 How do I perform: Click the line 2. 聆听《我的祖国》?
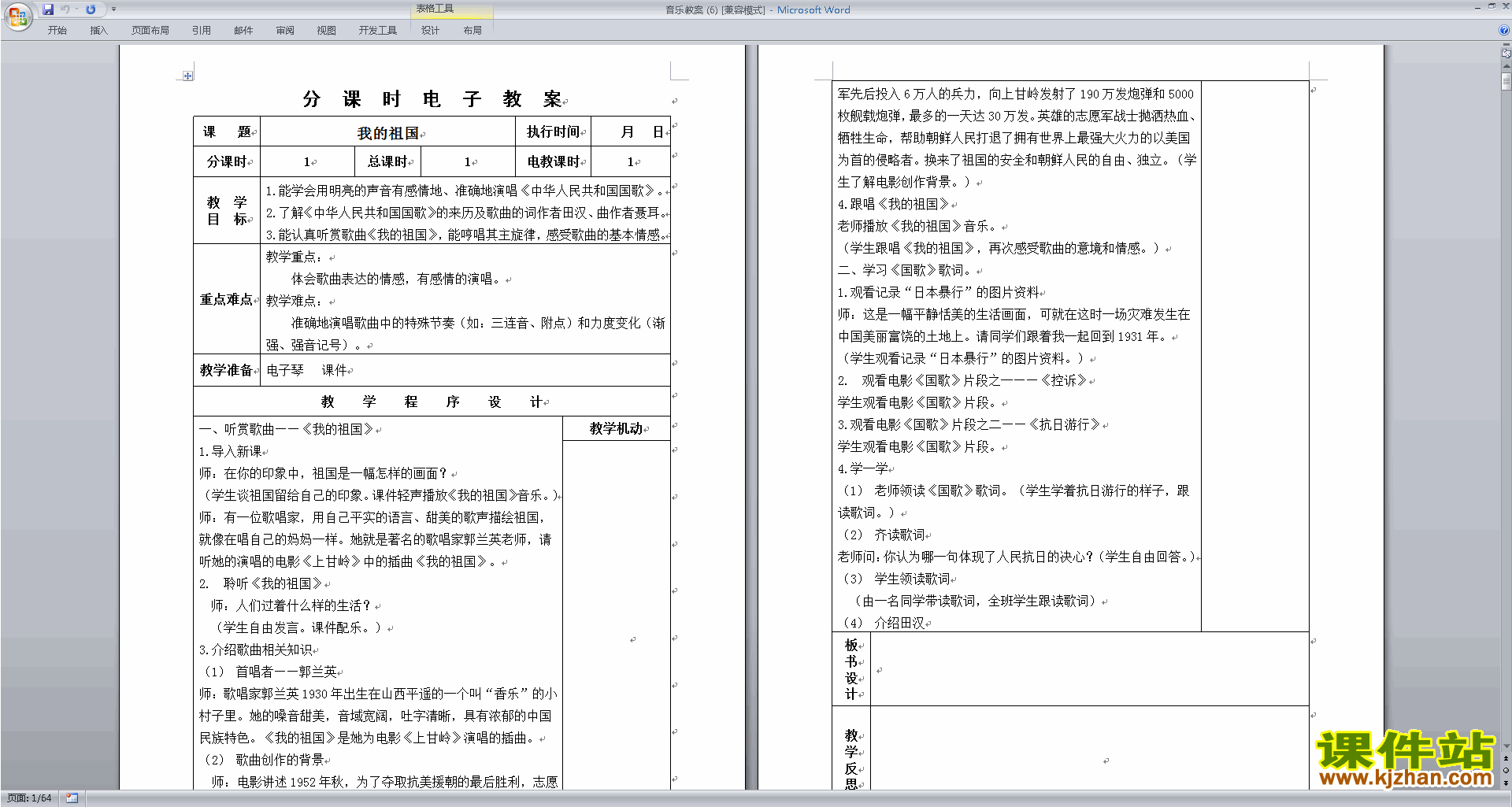click(261, 583)
